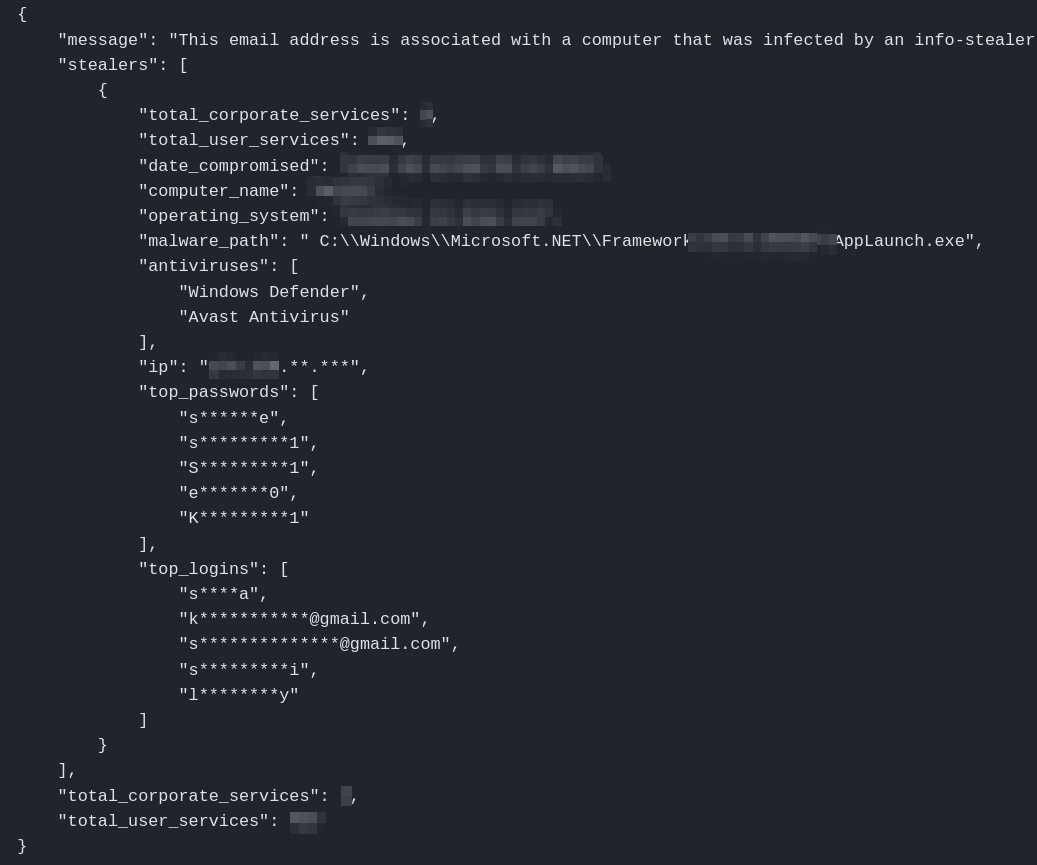The width and height of the screenshot is (1037, 865).
Task: Click the bottom "total_user_services" key
Action: [x=163, y=821]
